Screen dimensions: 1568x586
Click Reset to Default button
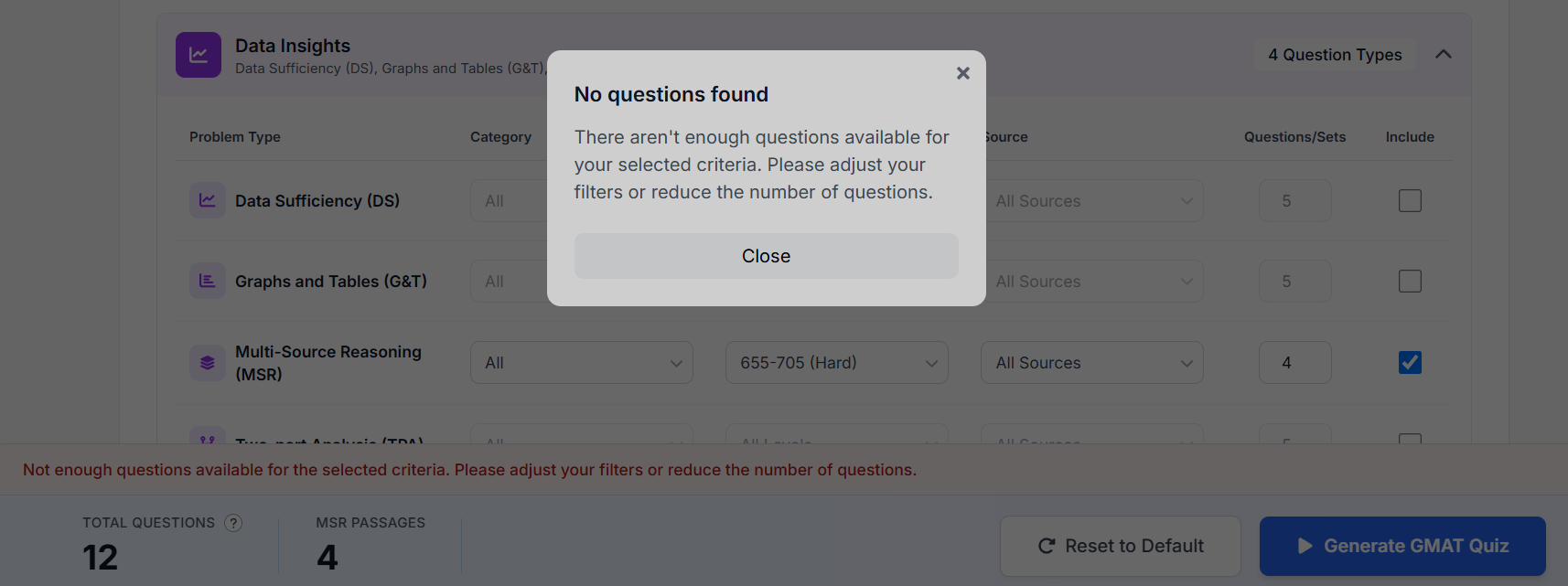pyautogui.click(x=1121, y=546)
